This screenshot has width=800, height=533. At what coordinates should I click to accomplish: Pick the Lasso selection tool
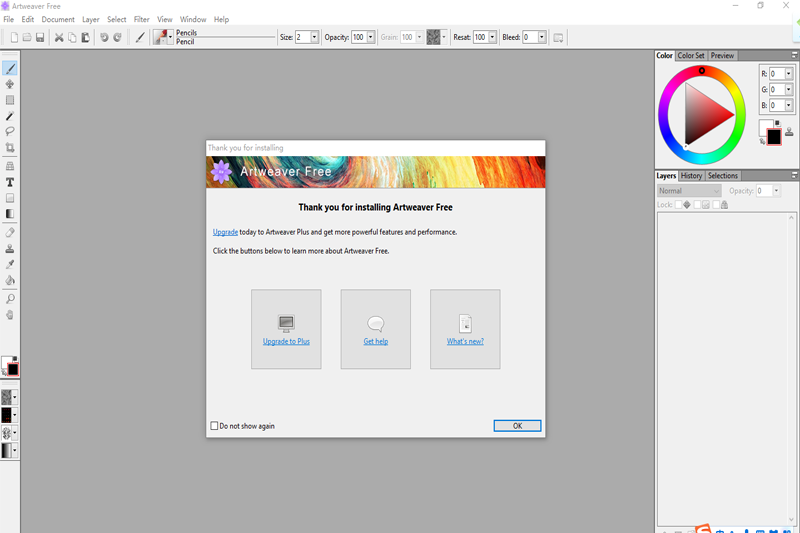pos(10,131)
